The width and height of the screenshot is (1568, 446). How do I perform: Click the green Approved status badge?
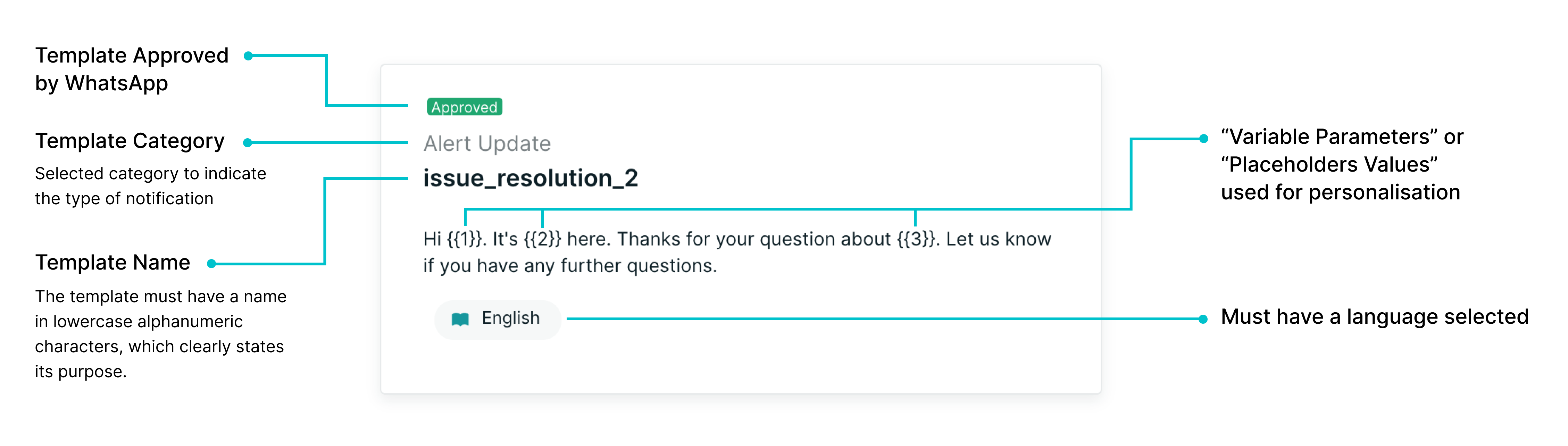[465, 107]
